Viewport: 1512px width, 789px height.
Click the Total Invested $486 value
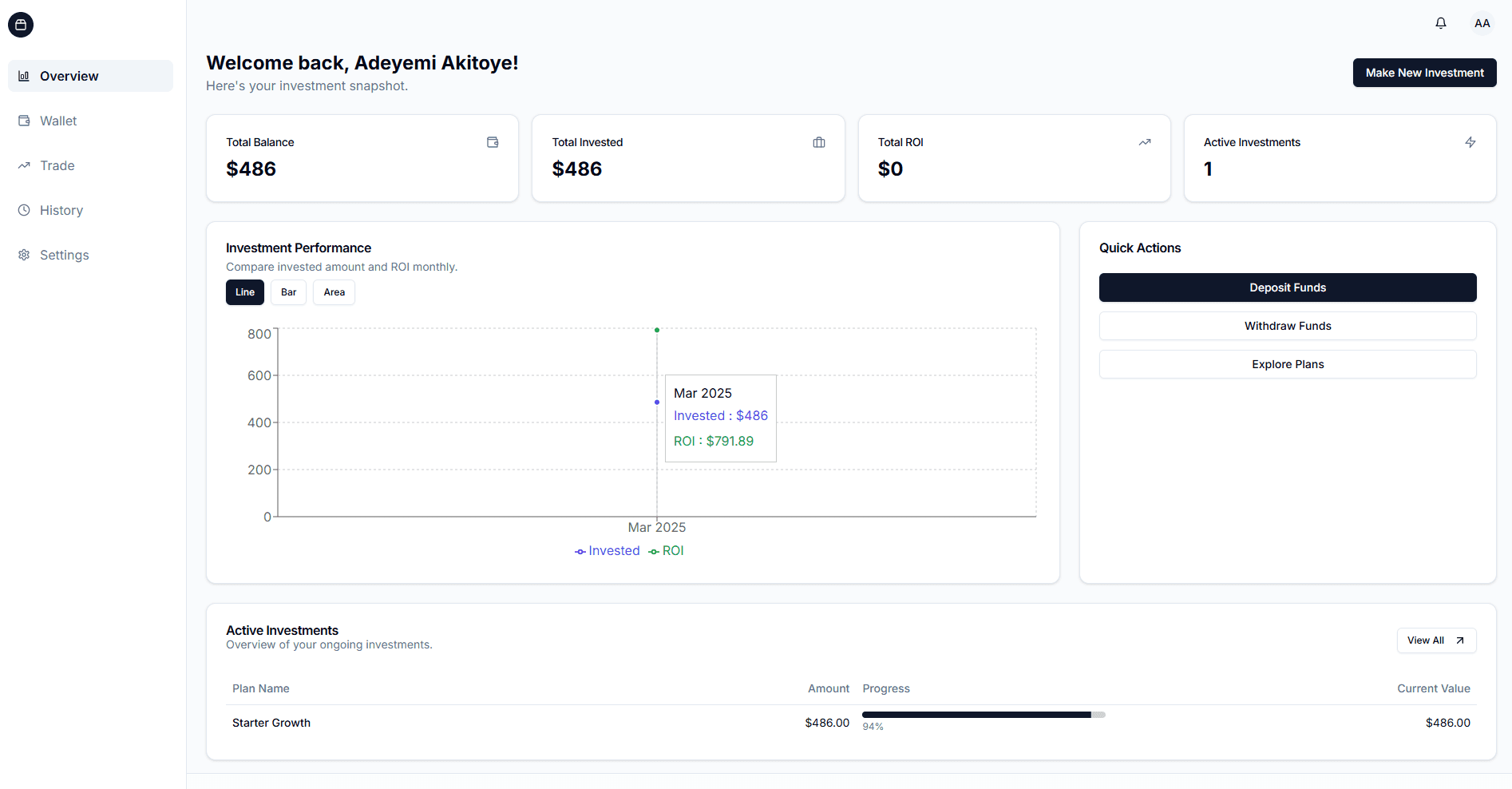click(577, 169)
